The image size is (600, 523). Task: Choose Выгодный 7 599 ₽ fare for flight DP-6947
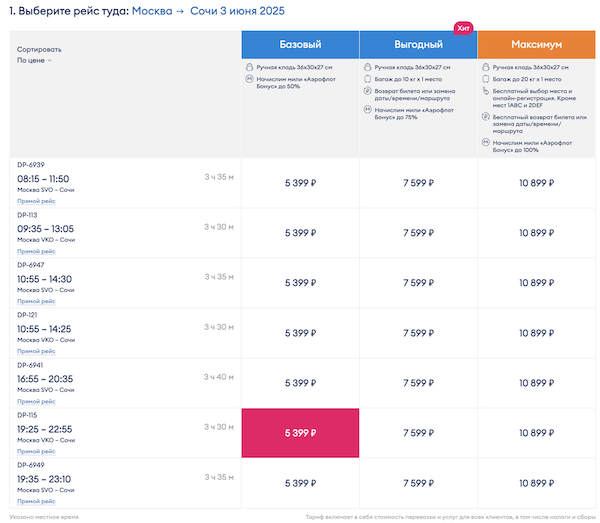[x=418, y=283]
